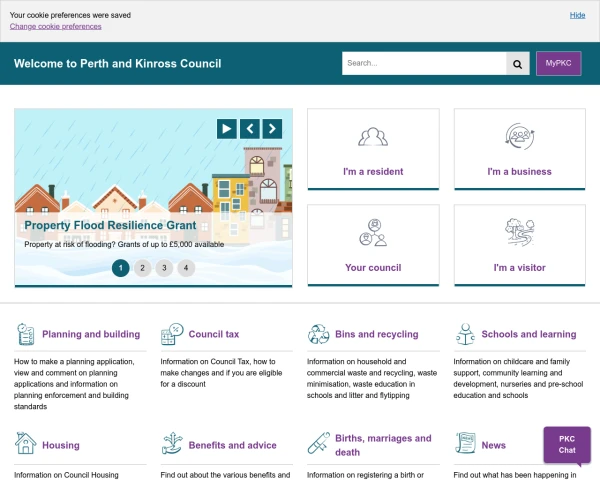Click the MyPKC button

559,63
